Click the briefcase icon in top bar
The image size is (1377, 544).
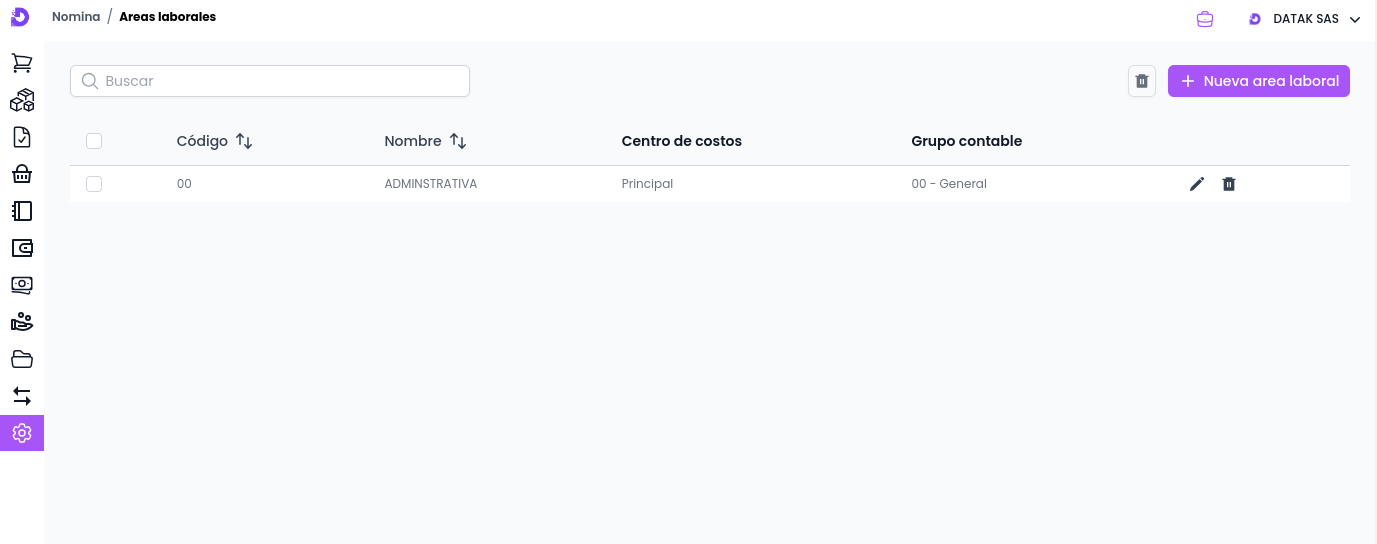point(1205,19)
